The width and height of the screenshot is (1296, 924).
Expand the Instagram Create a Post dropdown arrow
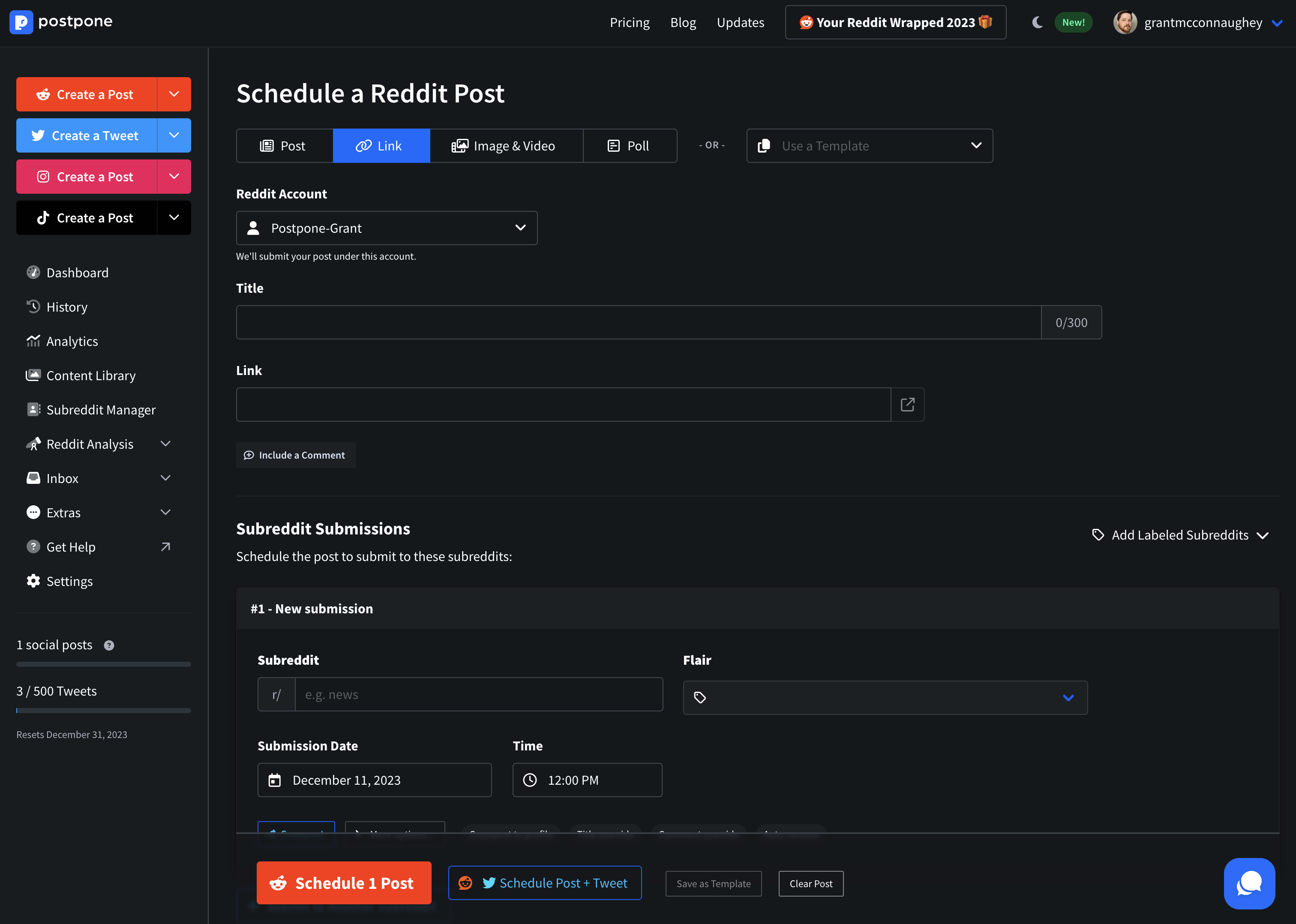[x=174, y=177]
